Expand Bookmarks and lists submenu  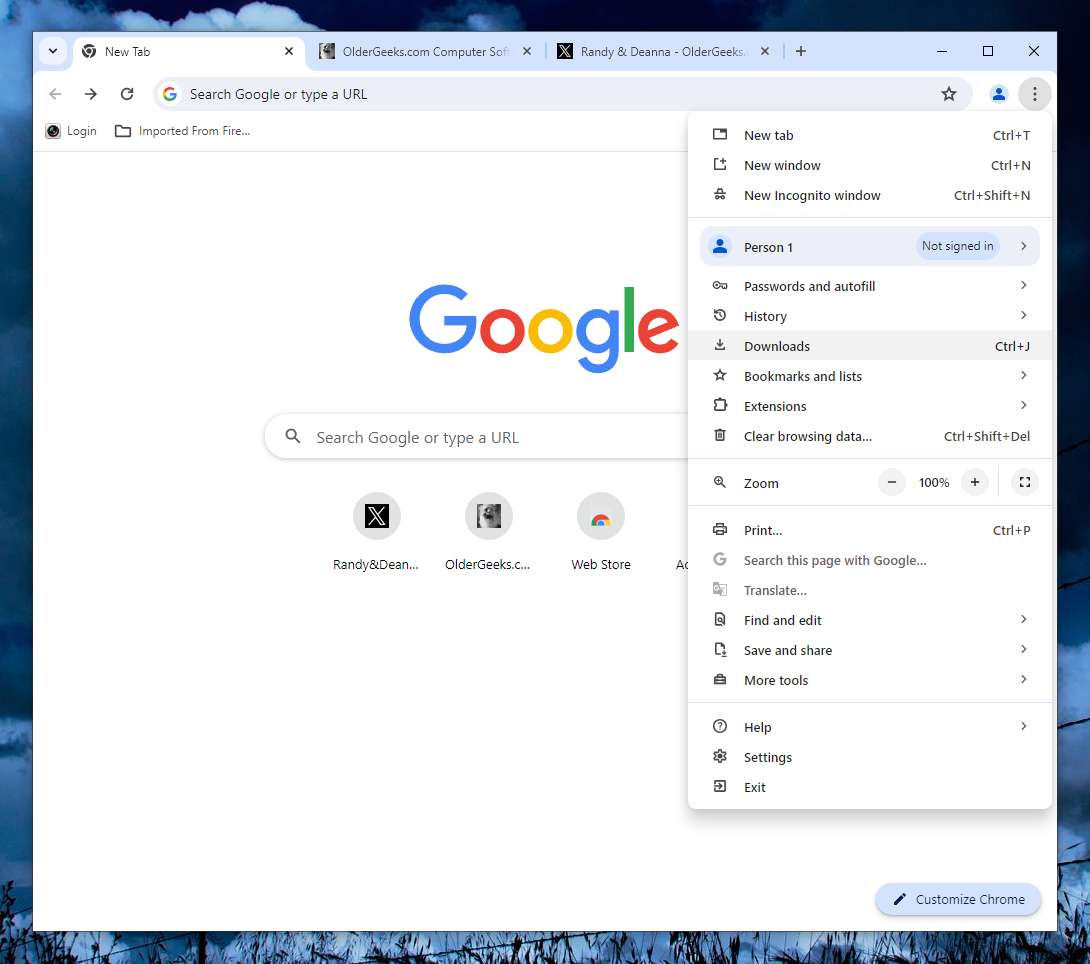(870, 376)
